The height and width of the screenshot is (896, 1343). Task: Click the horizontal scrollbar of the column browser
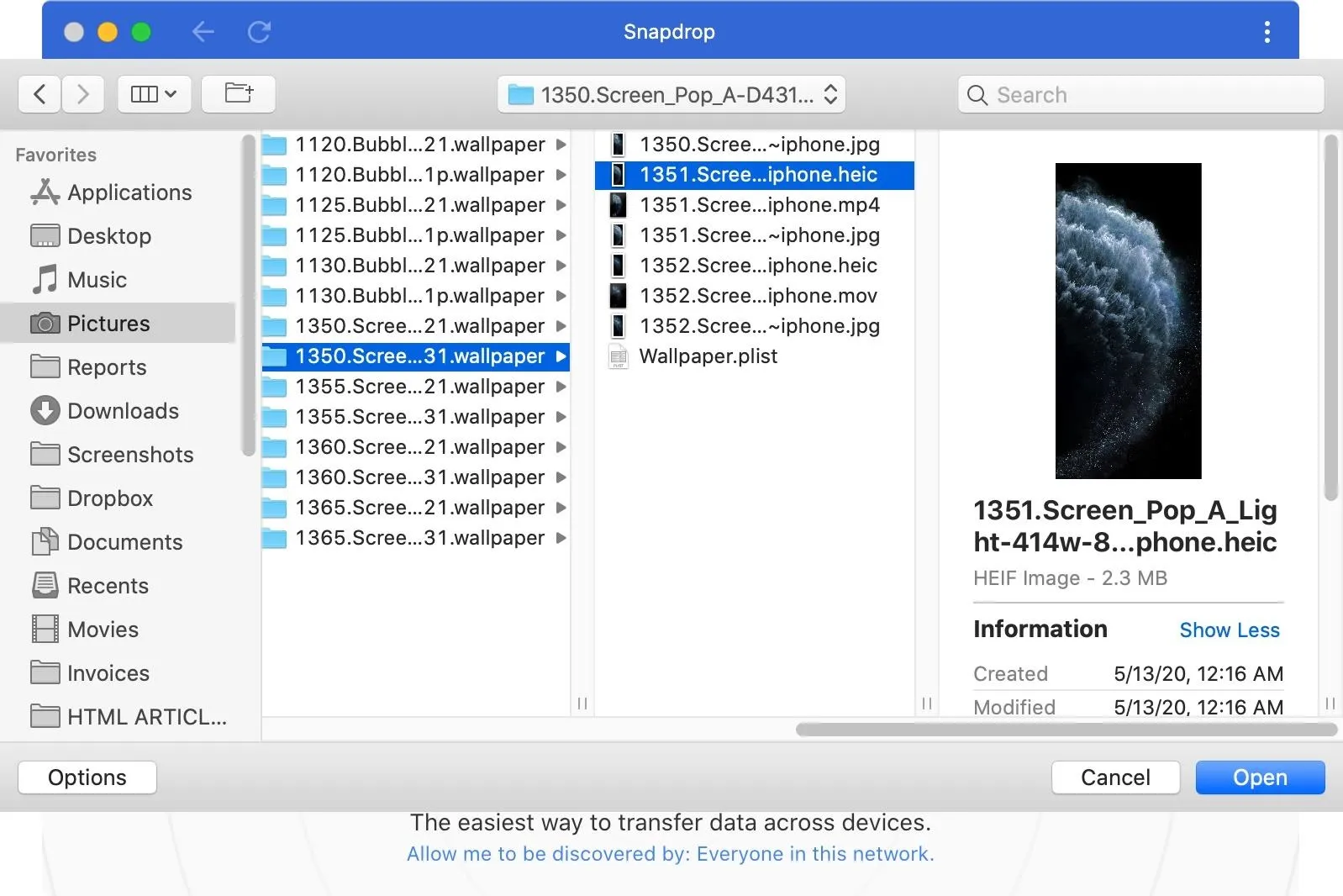click(1066, 730)
